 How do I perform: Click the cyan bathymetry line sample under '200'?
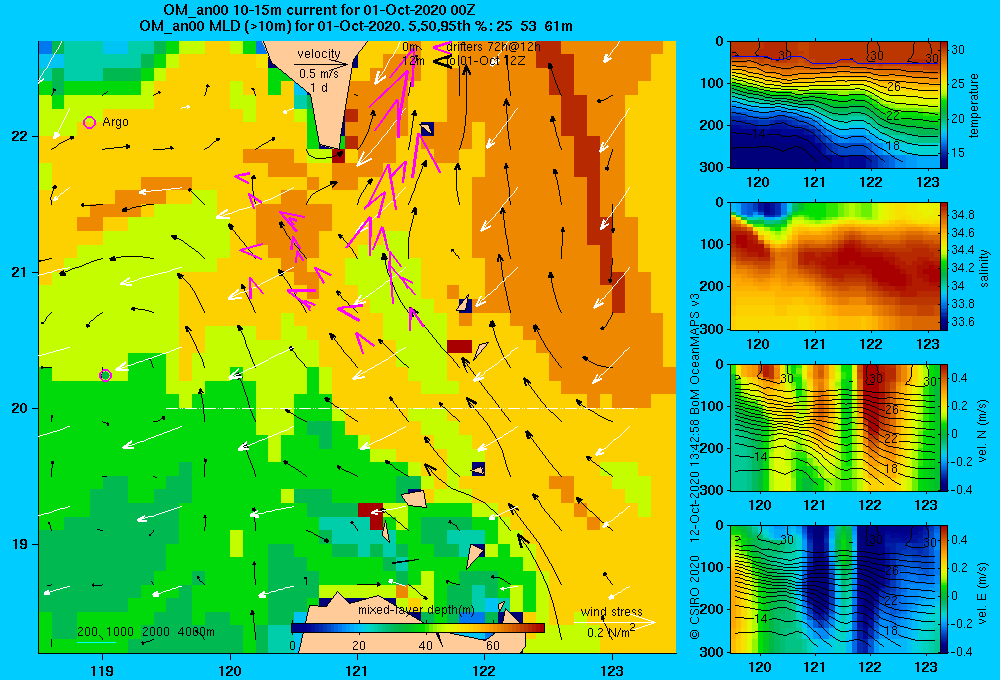click(x=96, y=642)
